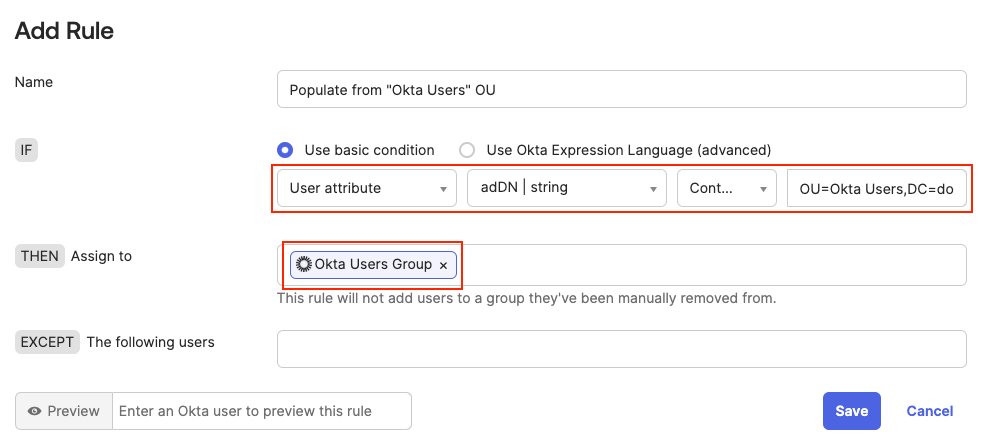Image resolution: width=981 pixels, height=446 pixels.
Task: Choose Use Okta Expression Language (advanced)
Action: [467, 150]
